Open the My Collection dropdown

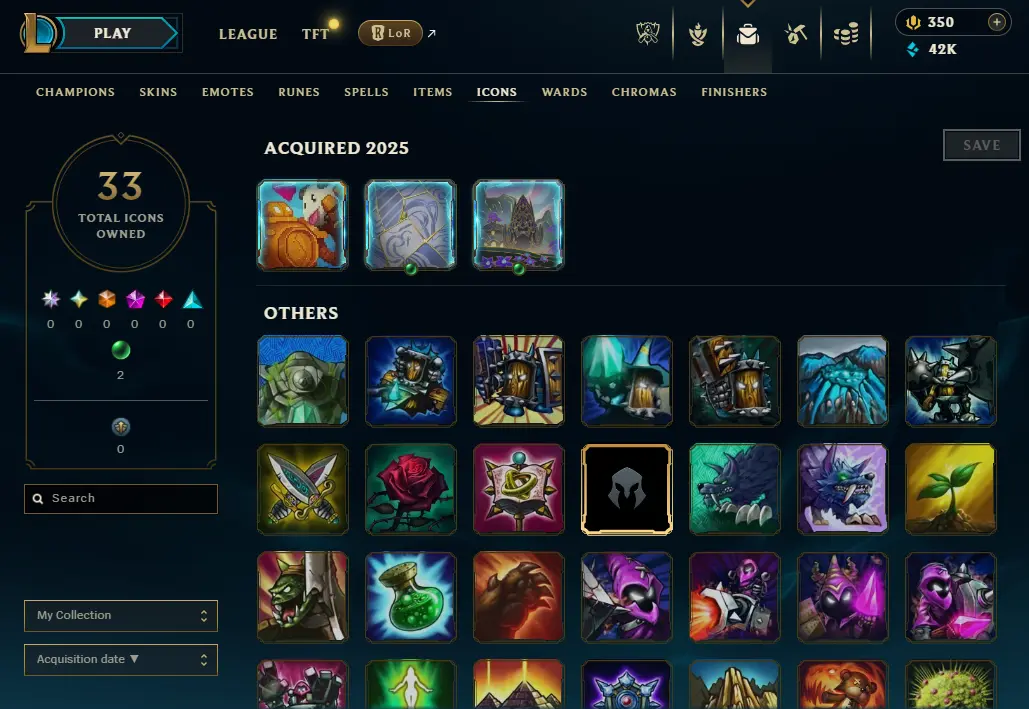pyautogui.click(x=121, y=616)
